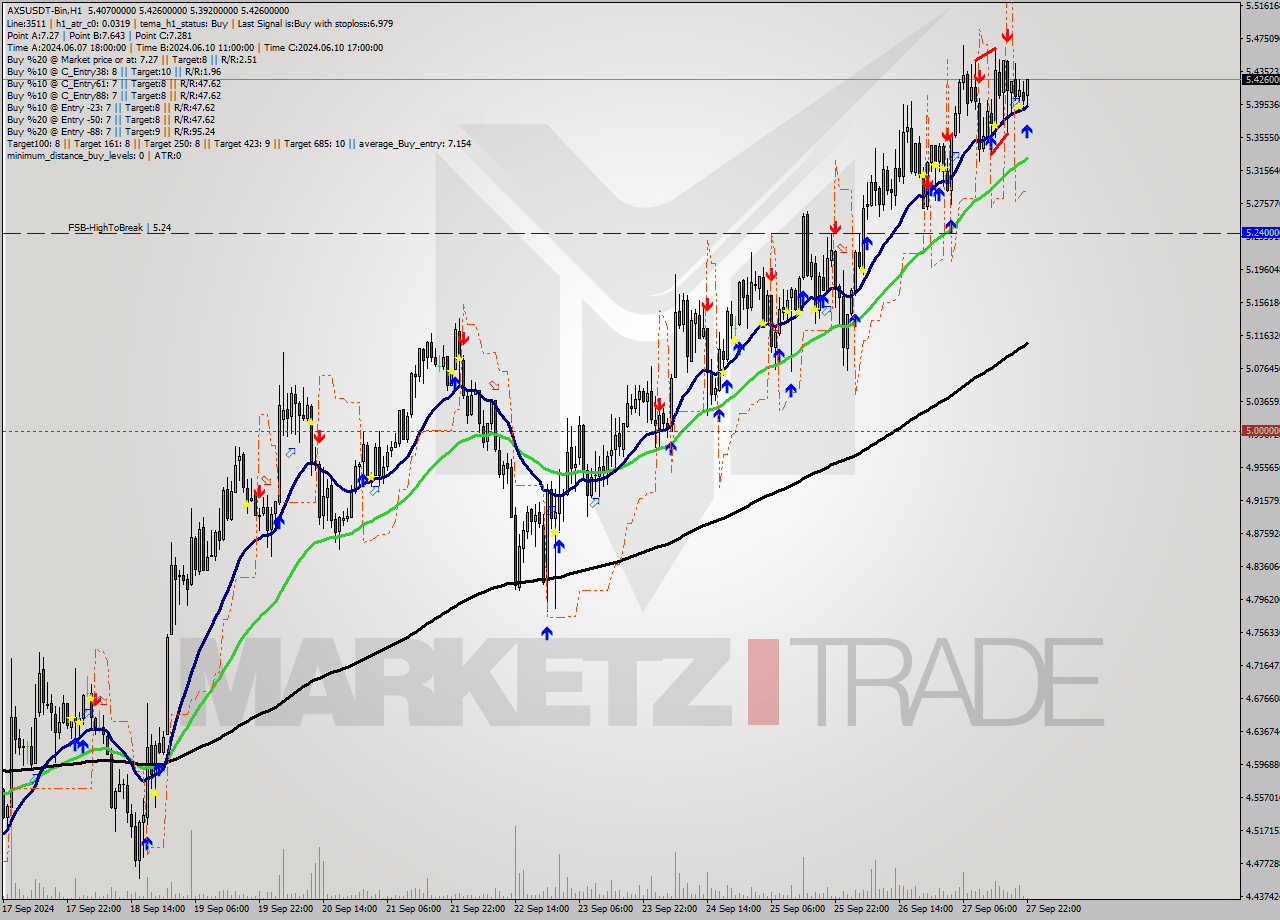1280x920 pixels.
Task: Click the black 5.42600 current price tag
Action: (x=1260, y=79)
